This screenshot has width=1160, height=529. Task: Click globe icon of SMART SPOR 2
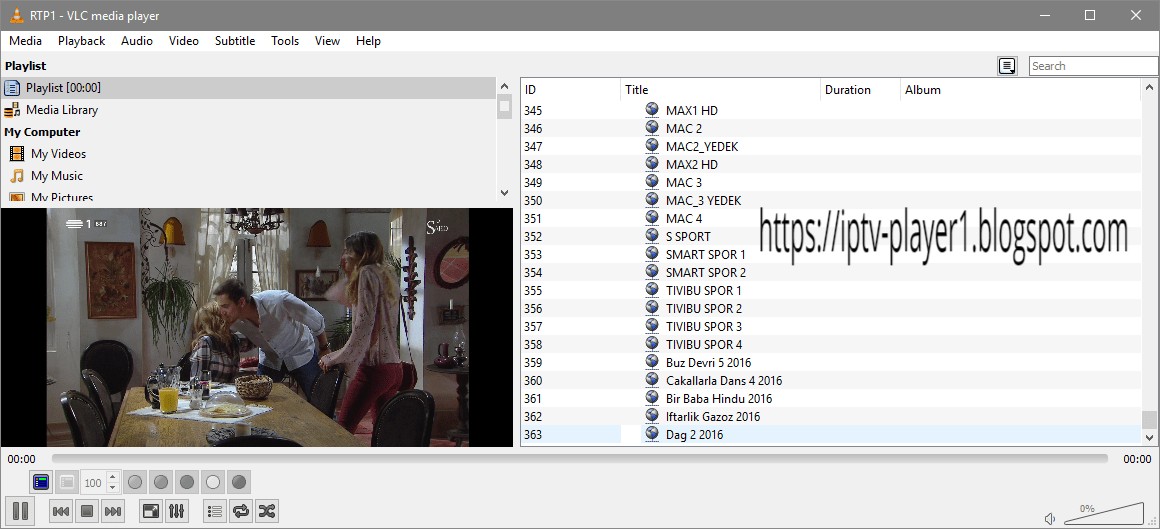pos(652,272)
